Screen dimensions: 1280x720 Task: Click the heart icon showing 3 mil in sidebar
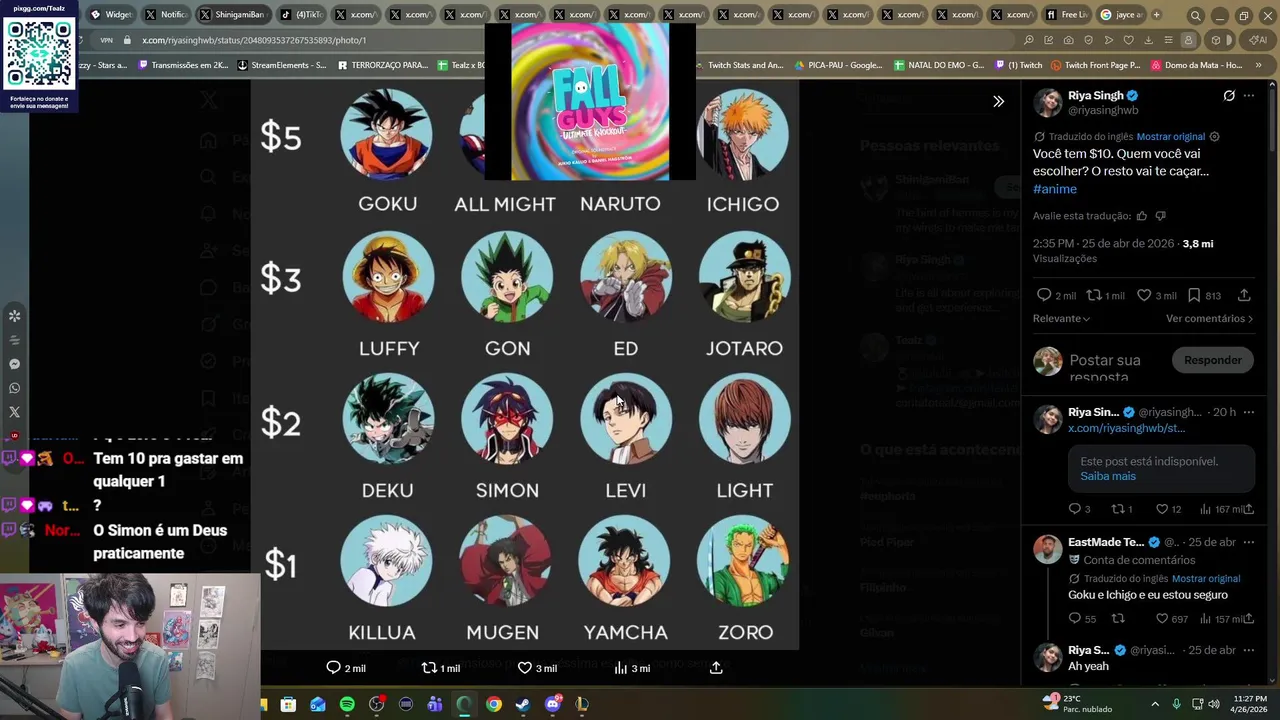(x=1144, y=295)
